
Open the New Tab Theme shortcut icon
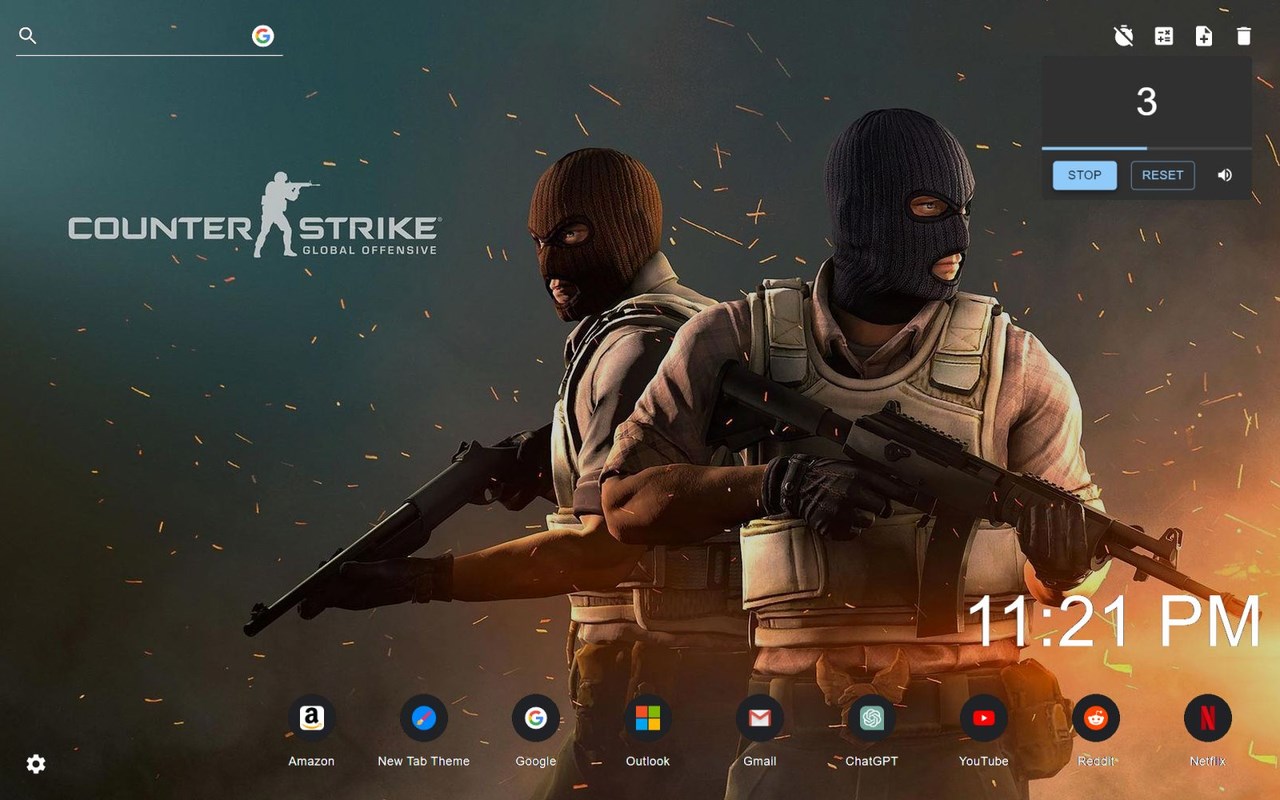[x=424, y=718]
